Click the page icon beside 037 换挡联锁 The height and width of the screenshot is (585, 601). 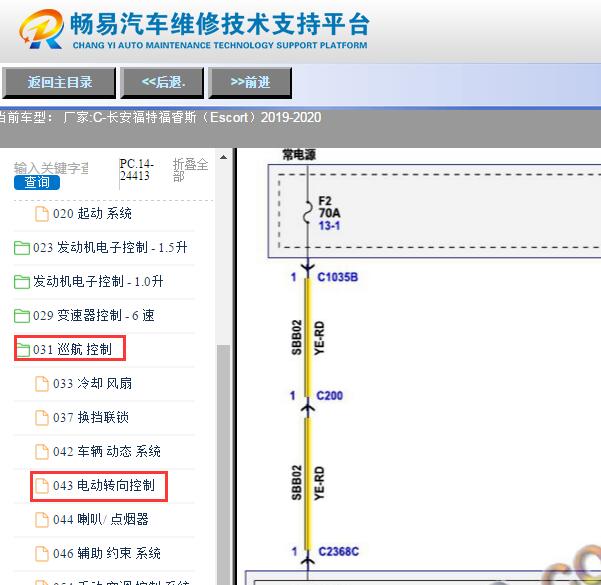(x=42, y=418)
